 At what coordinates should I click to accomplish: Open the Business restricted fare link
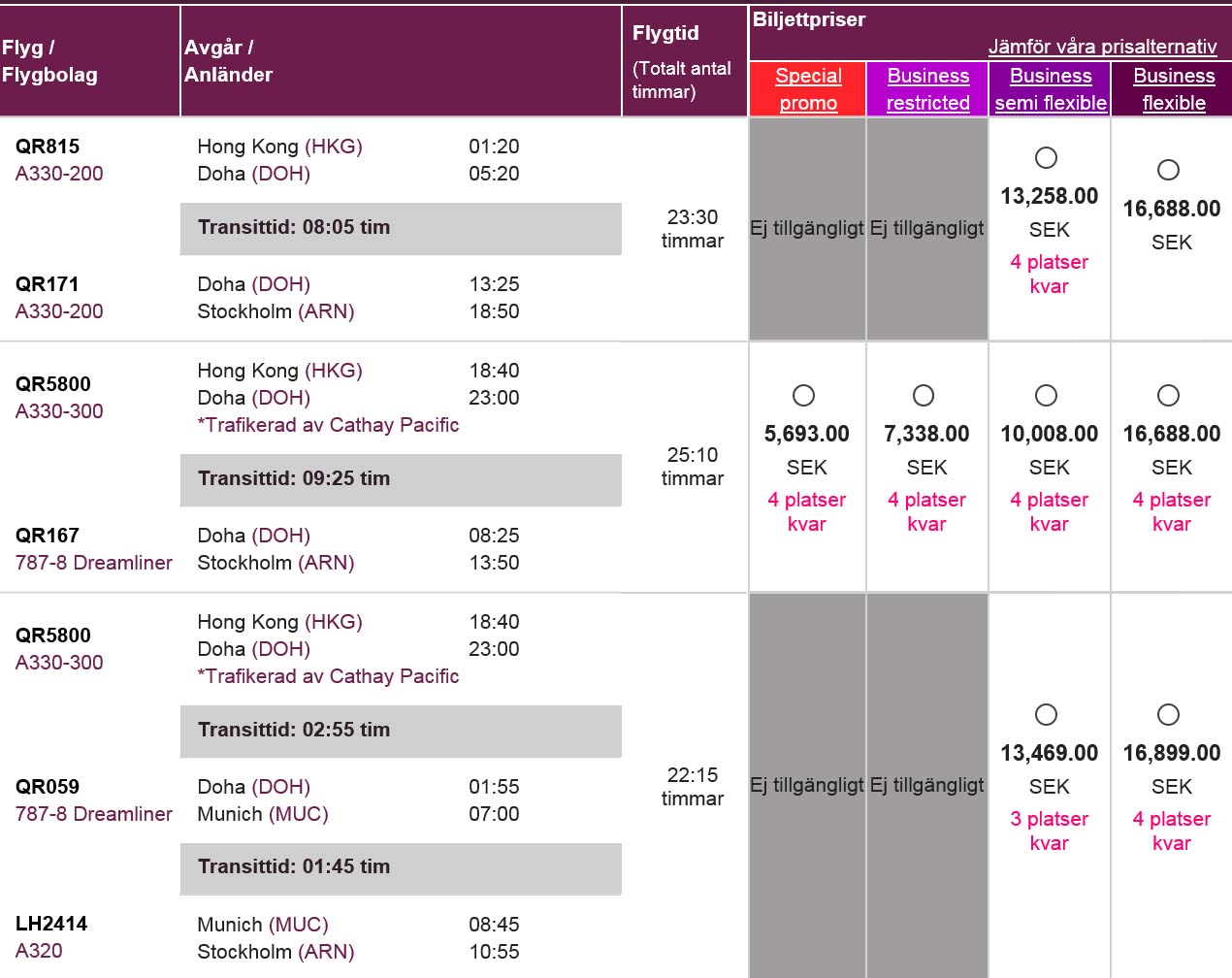click(927, 89)
